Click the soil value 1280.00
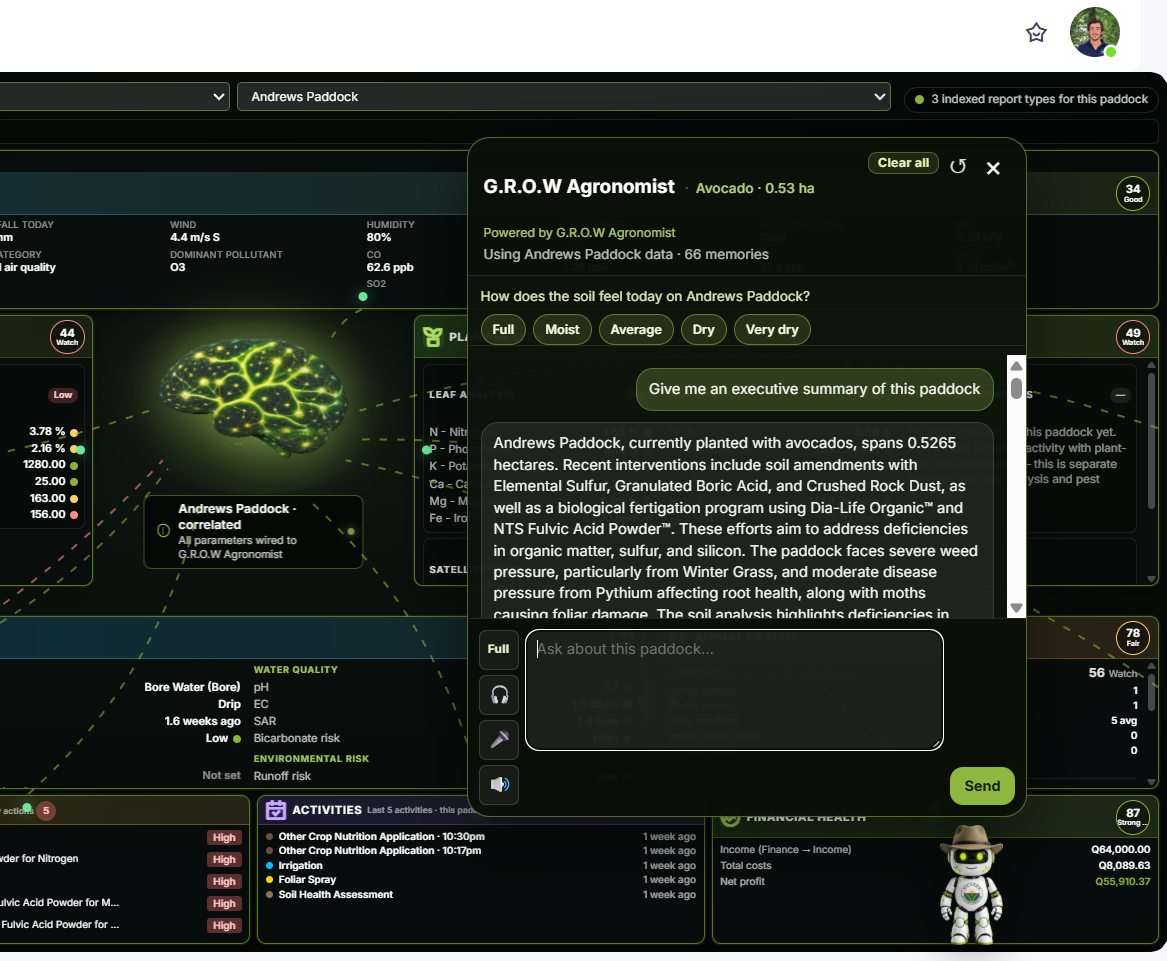 [x=45, y=464]
